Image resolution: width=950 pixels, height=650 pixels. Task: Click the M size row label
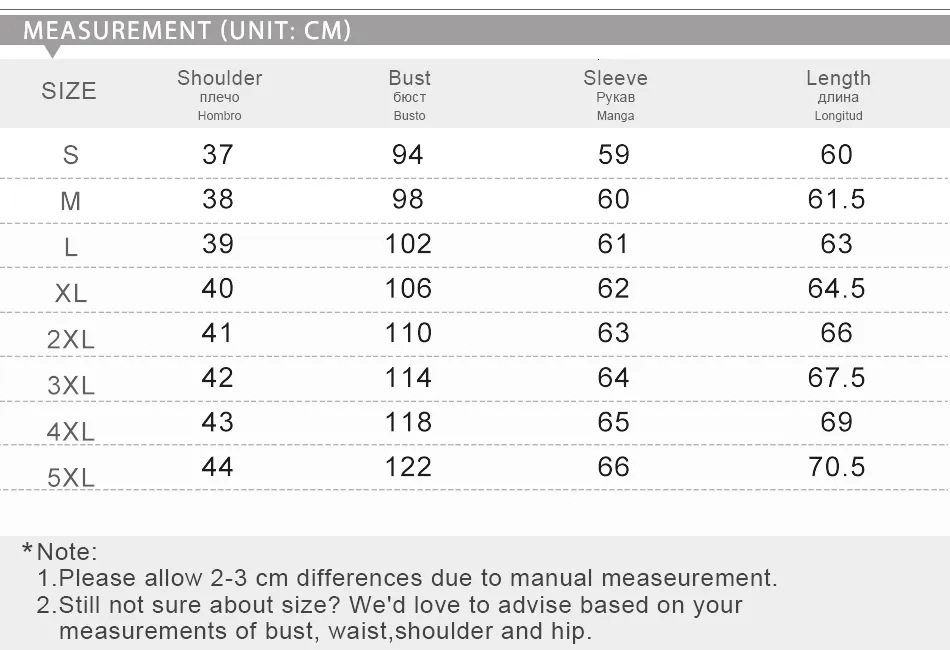[70, 201]
